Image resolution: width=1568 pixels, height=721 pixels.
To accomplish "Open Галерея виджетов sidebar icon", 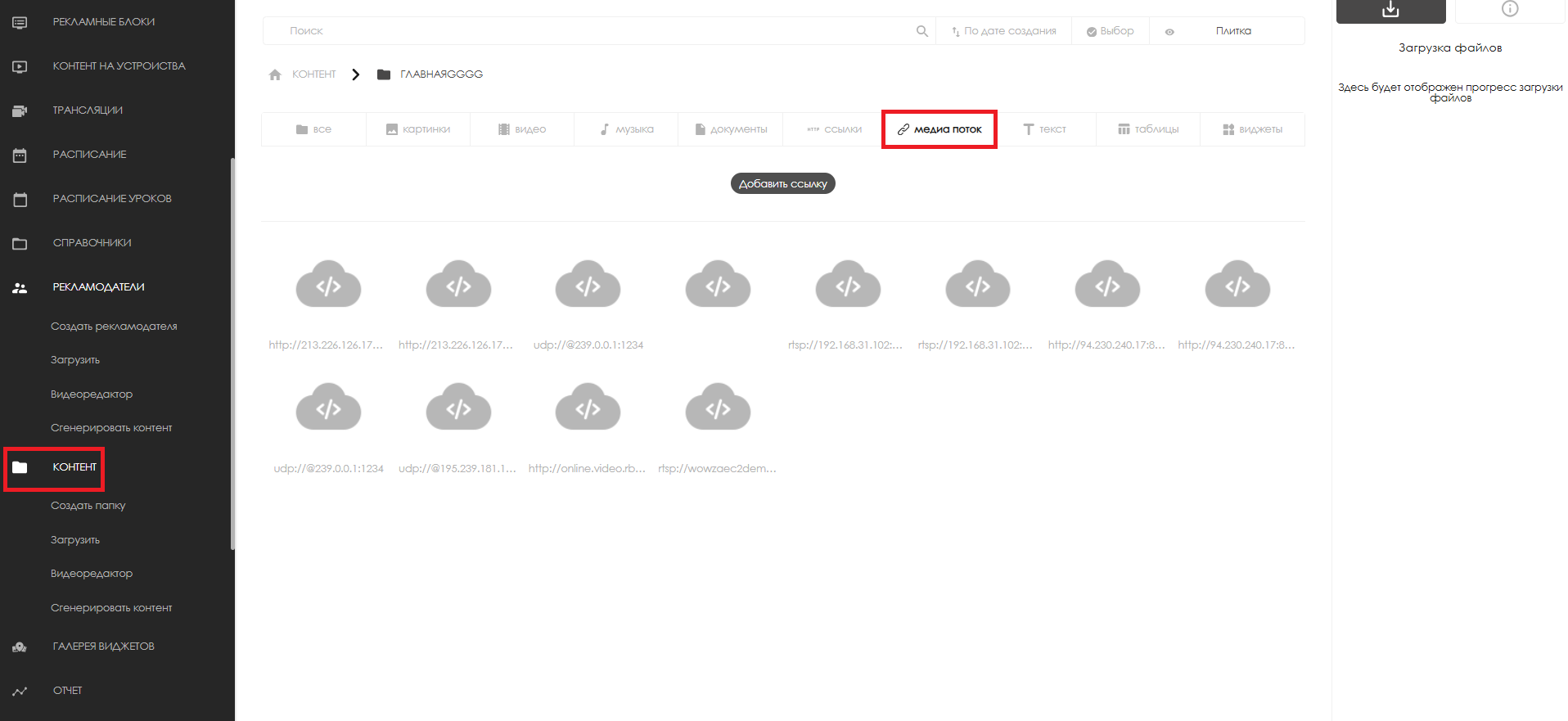I will [20, 647].
